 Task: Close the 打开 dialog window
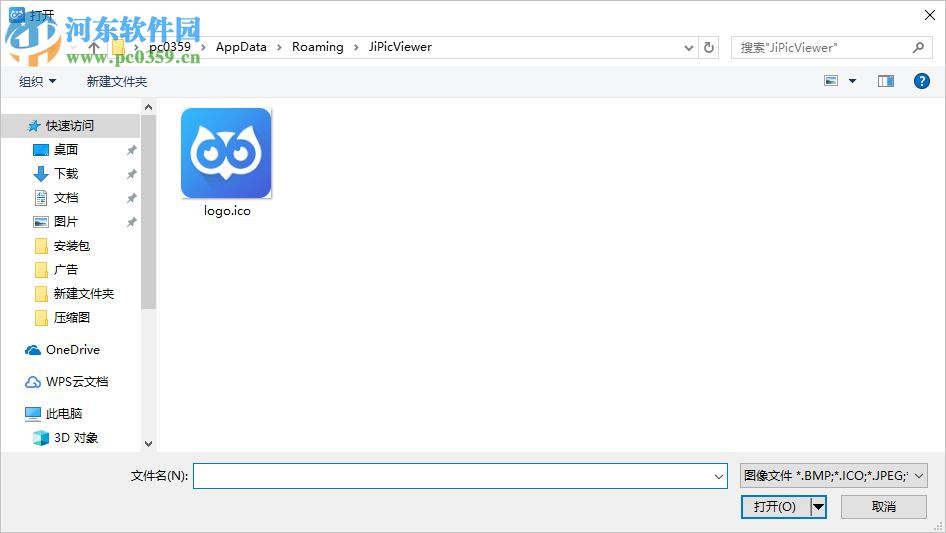pyautogui.click(x=930, y=15)
